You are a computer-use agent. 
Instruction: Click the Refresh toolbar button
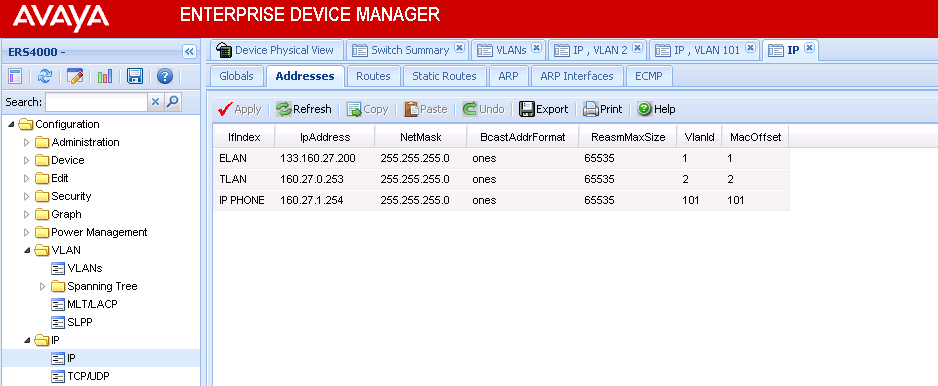click(x=304, y=110)
